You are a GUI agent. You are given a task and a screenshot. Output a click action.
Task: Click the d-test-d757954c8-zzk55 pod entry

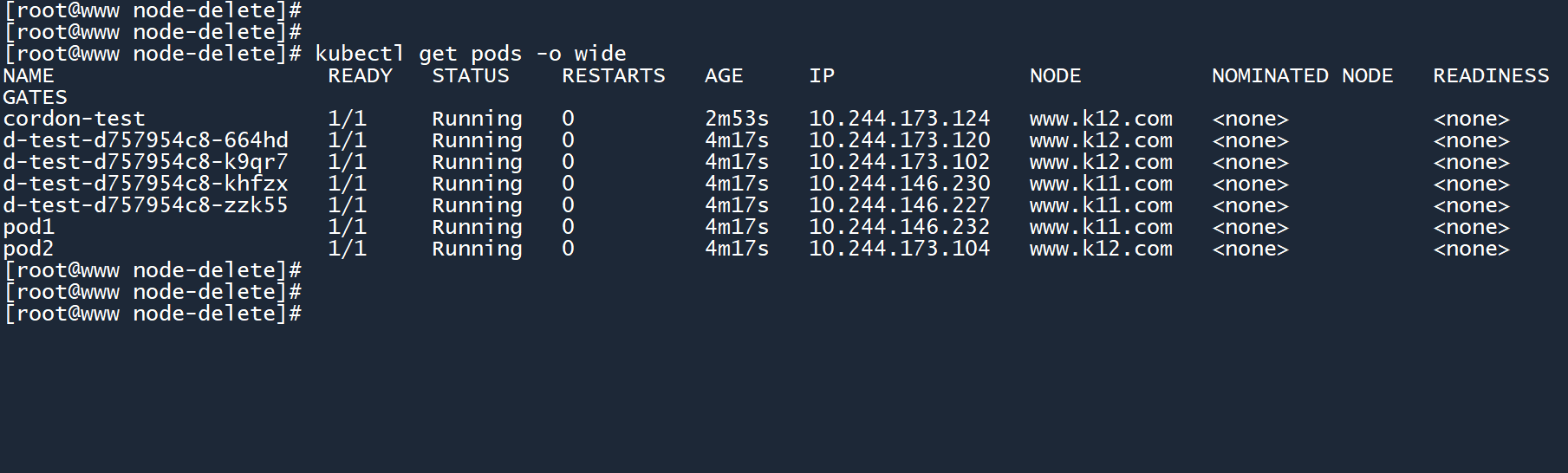coord(146,205)
